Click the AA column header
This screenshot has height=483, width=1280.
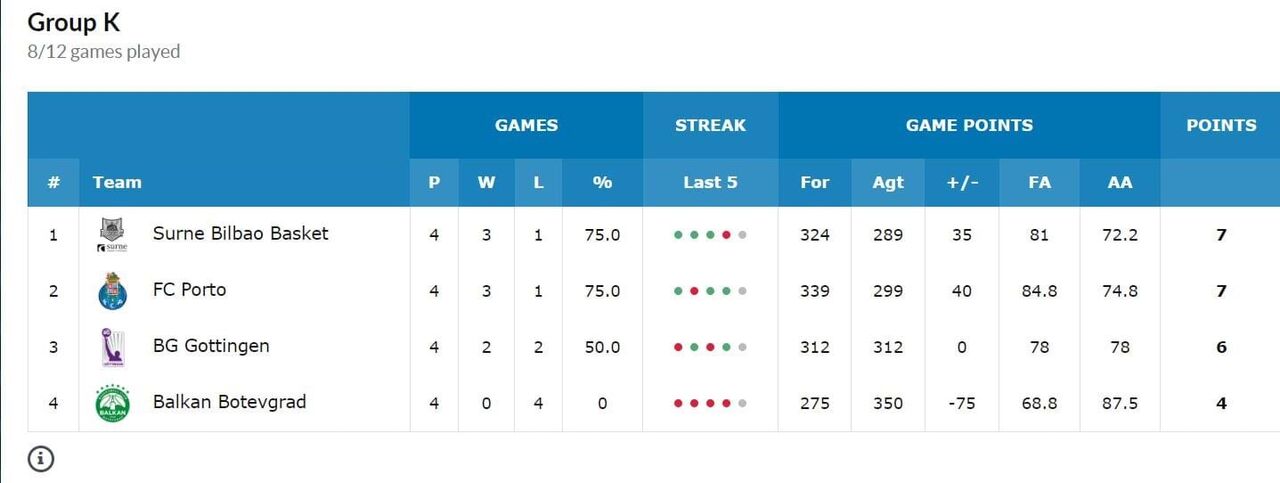(1120, 182)
